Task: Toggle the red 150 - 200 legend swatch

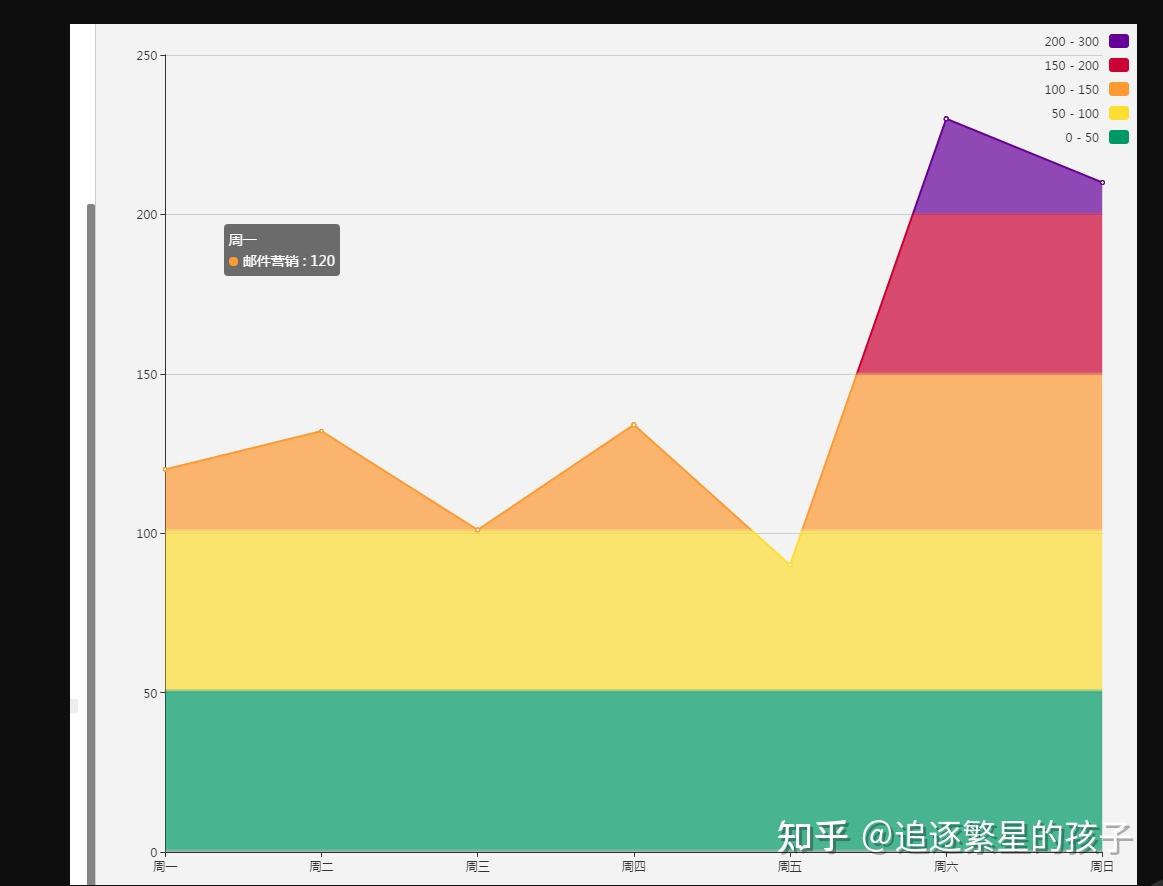Action: click(1118, 65)
